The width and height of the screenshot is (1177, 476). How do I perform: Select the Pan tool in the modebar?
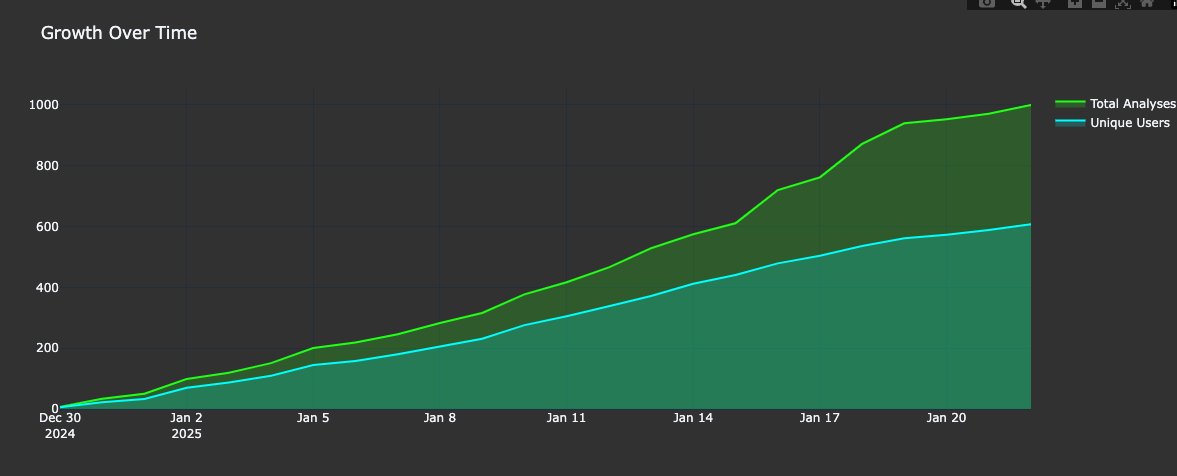1043,3
